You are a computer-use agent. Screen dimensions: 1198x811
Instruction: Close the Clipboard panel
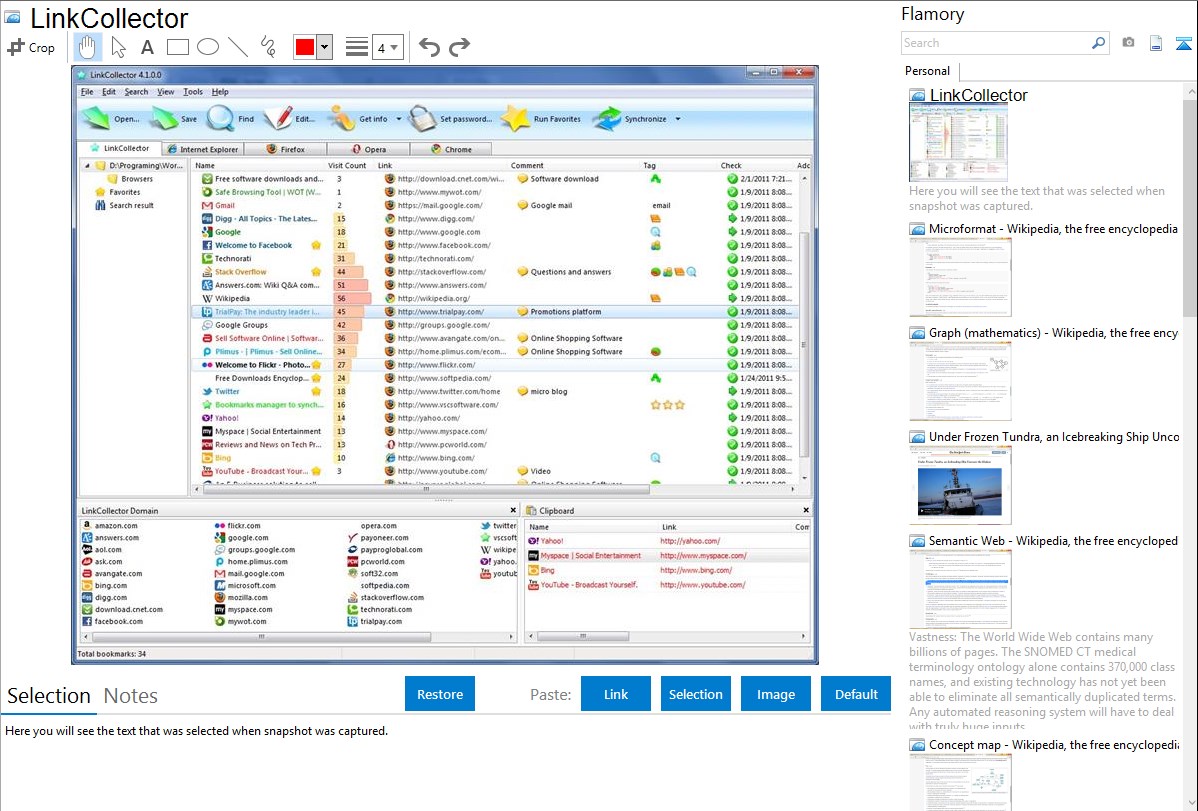coord(806,510)
